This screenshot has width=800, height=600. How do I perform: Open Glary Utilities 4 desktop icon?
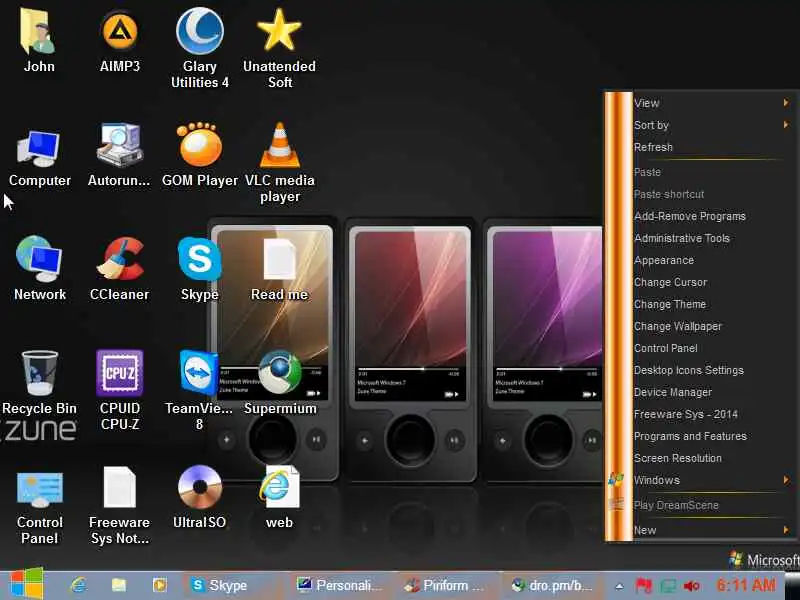(199, 32)
